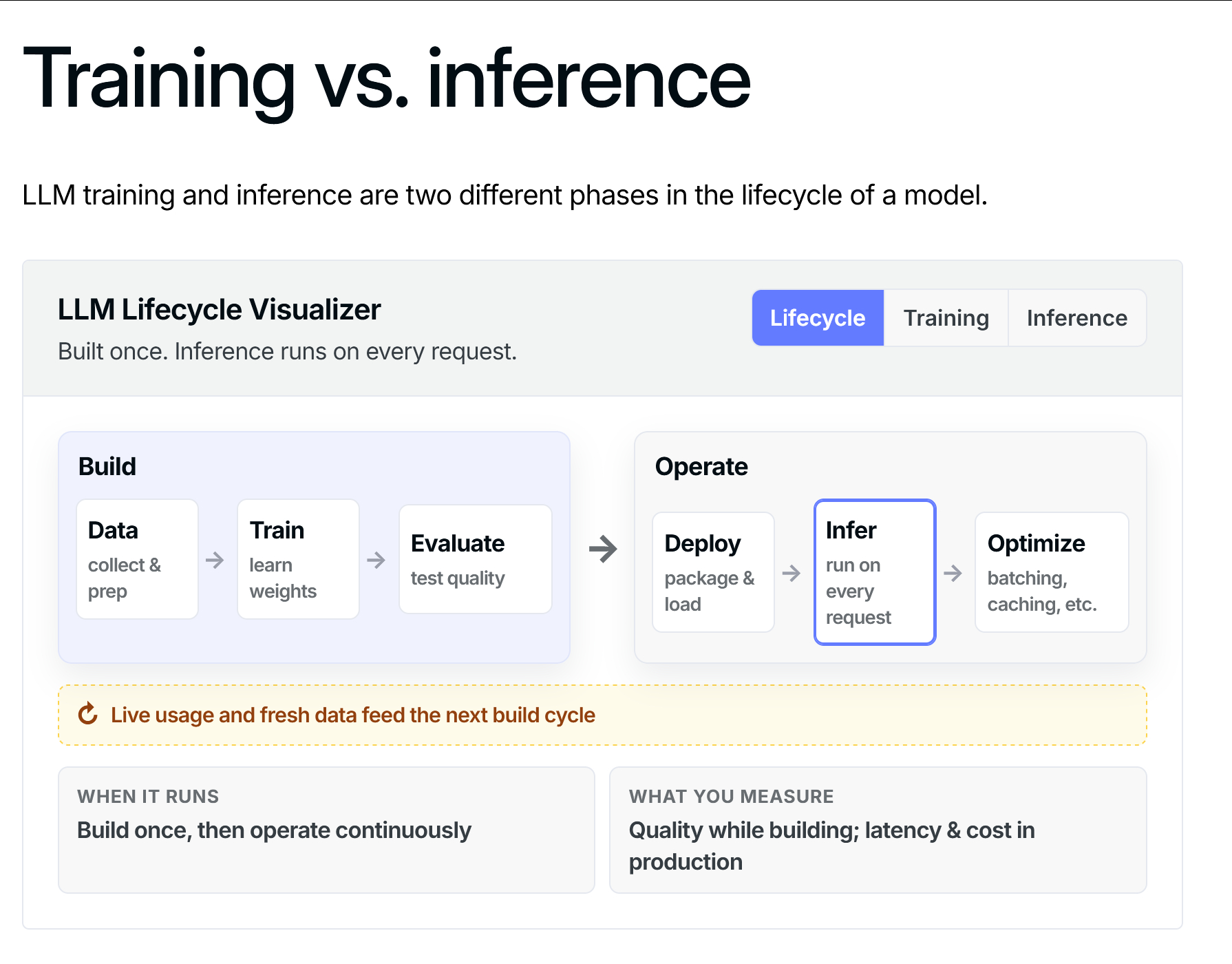The width and height of the screenshot is (1232, 964).
Task: Select the Data collect & prep card
Action: tap(138, 559)
